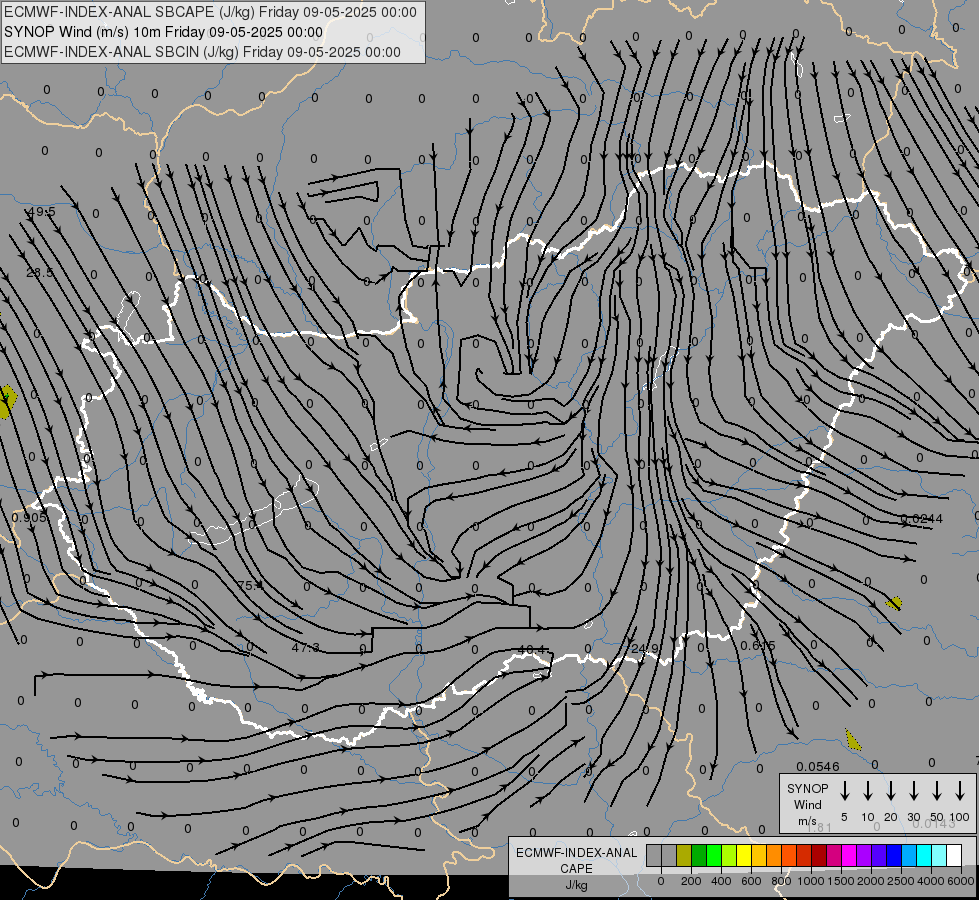Select the sky blue CAPE swatch
This screenshot has width=979, height=900.
[x=909, y=856]
